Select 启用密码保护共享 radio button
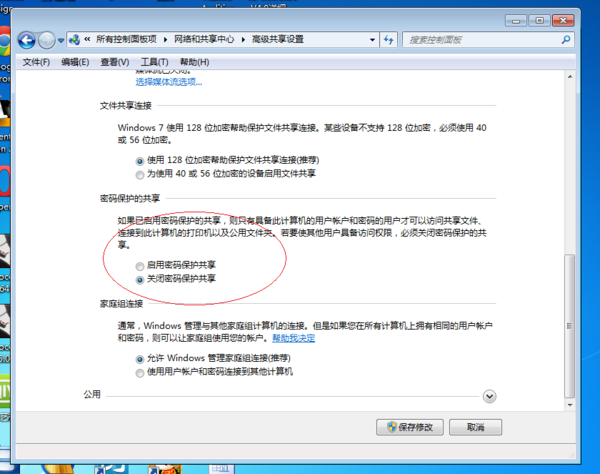This screenshot has height=474, width=600. point(140,266)
